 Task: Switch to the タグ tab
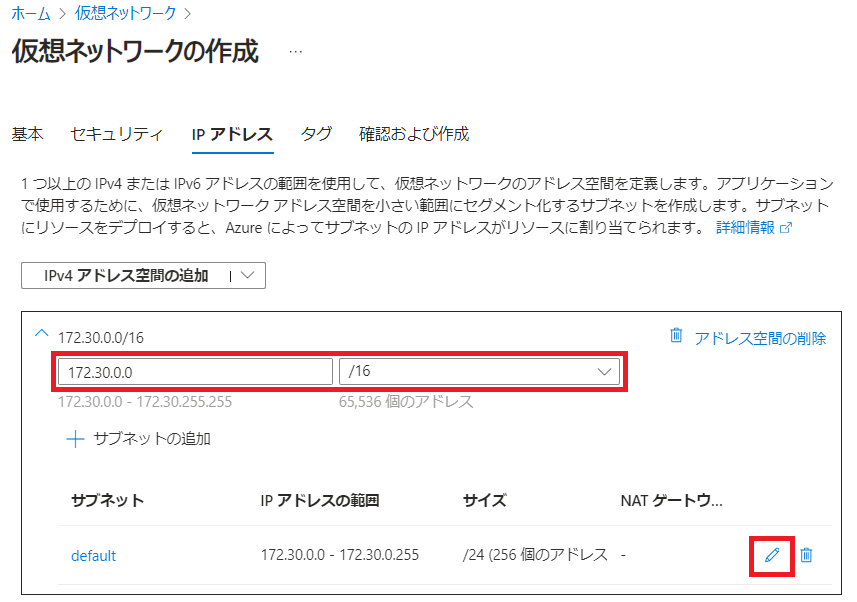coord(316,134)
